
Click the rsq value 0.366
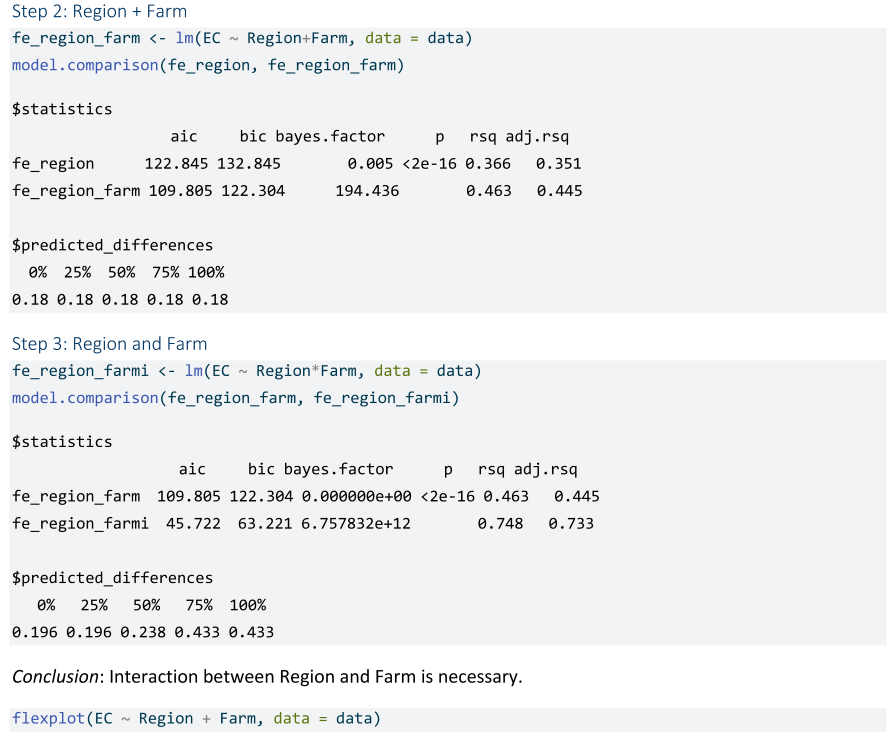click(x=488, y=164)
